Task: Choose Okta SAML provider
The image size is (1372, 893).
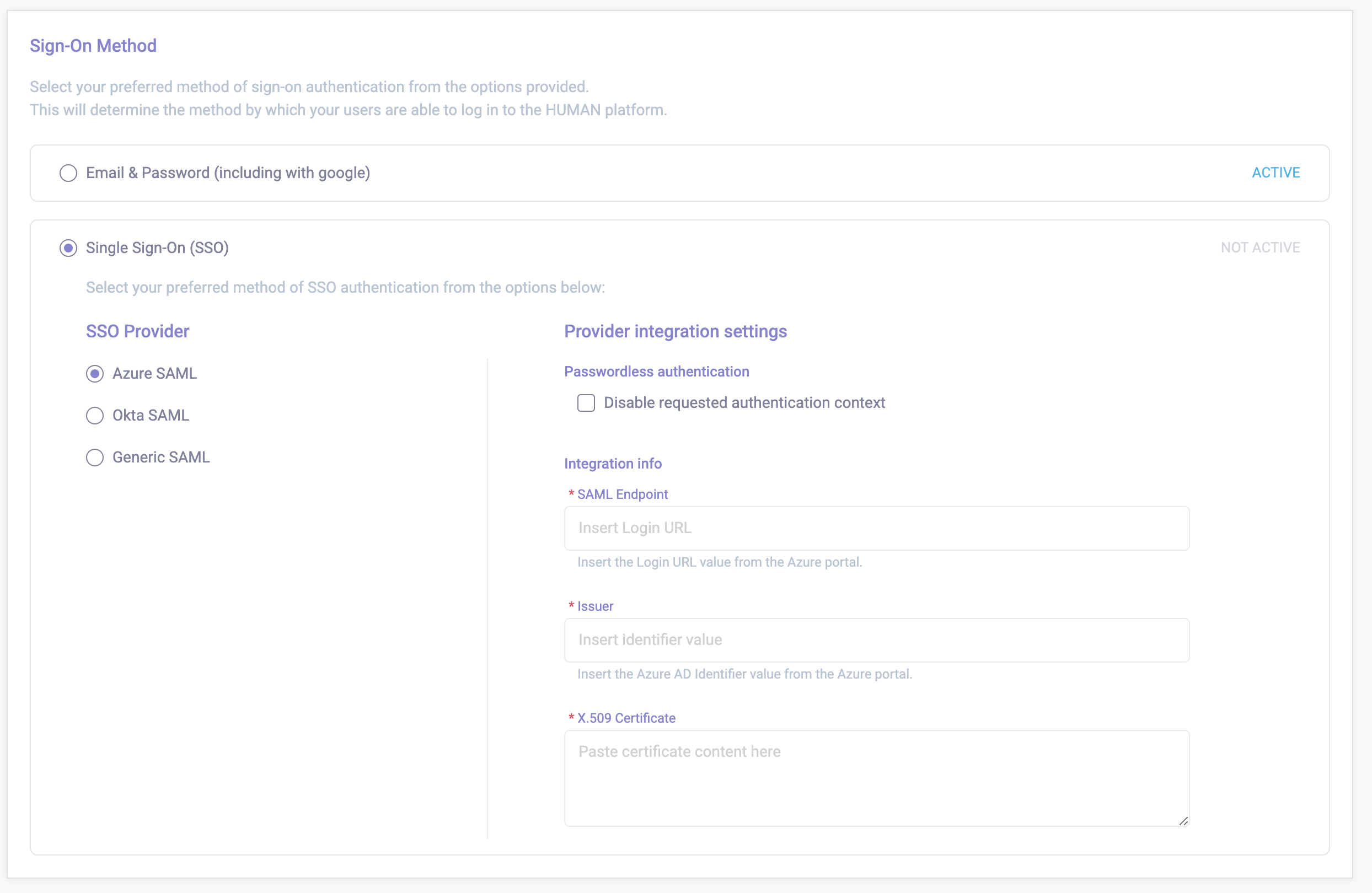Action: tap(94, 416)
